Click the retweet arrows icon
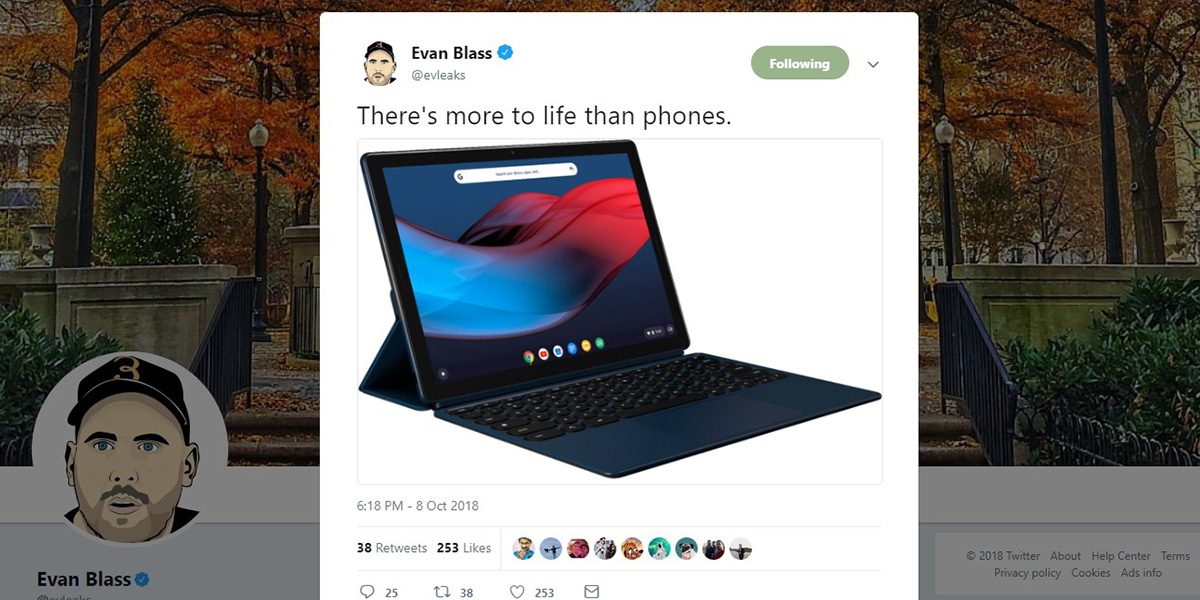Image resolution: width=1200 pixels, height=600 pixels. coord(441,592)
